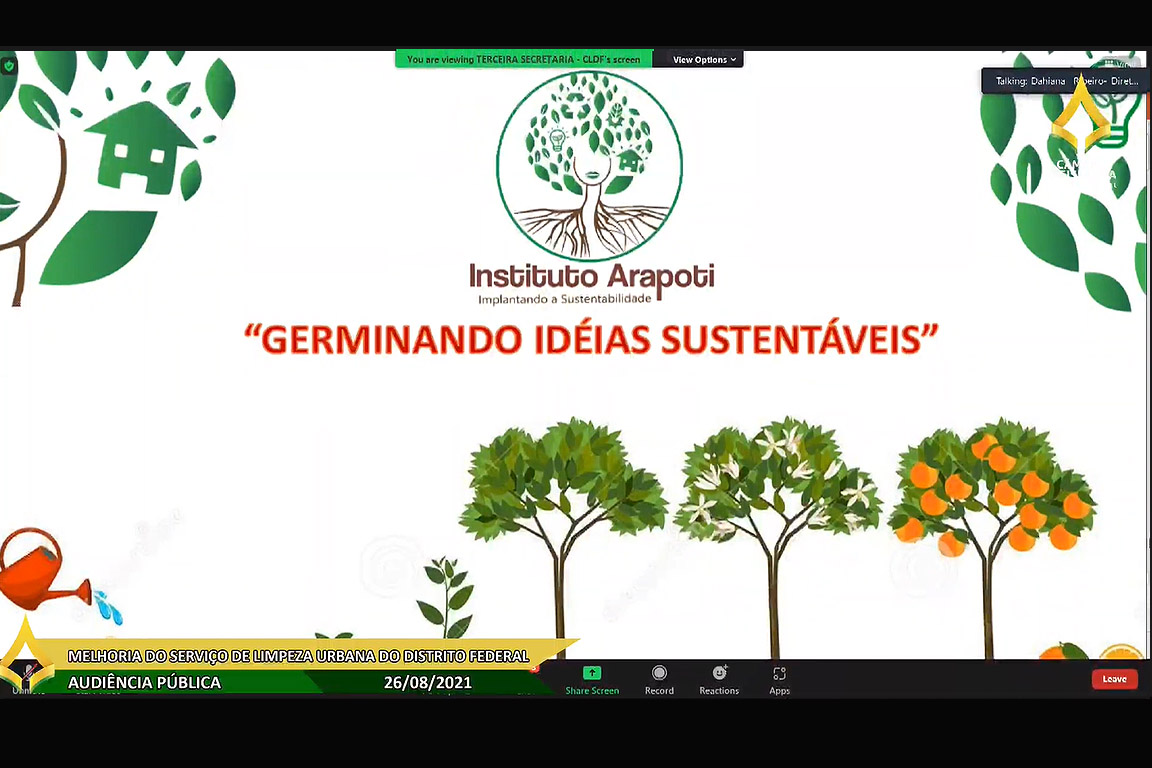This screenshot has width=1152, height=768.
Task: Expand the View Options dropdown
Action: (704, 60)
